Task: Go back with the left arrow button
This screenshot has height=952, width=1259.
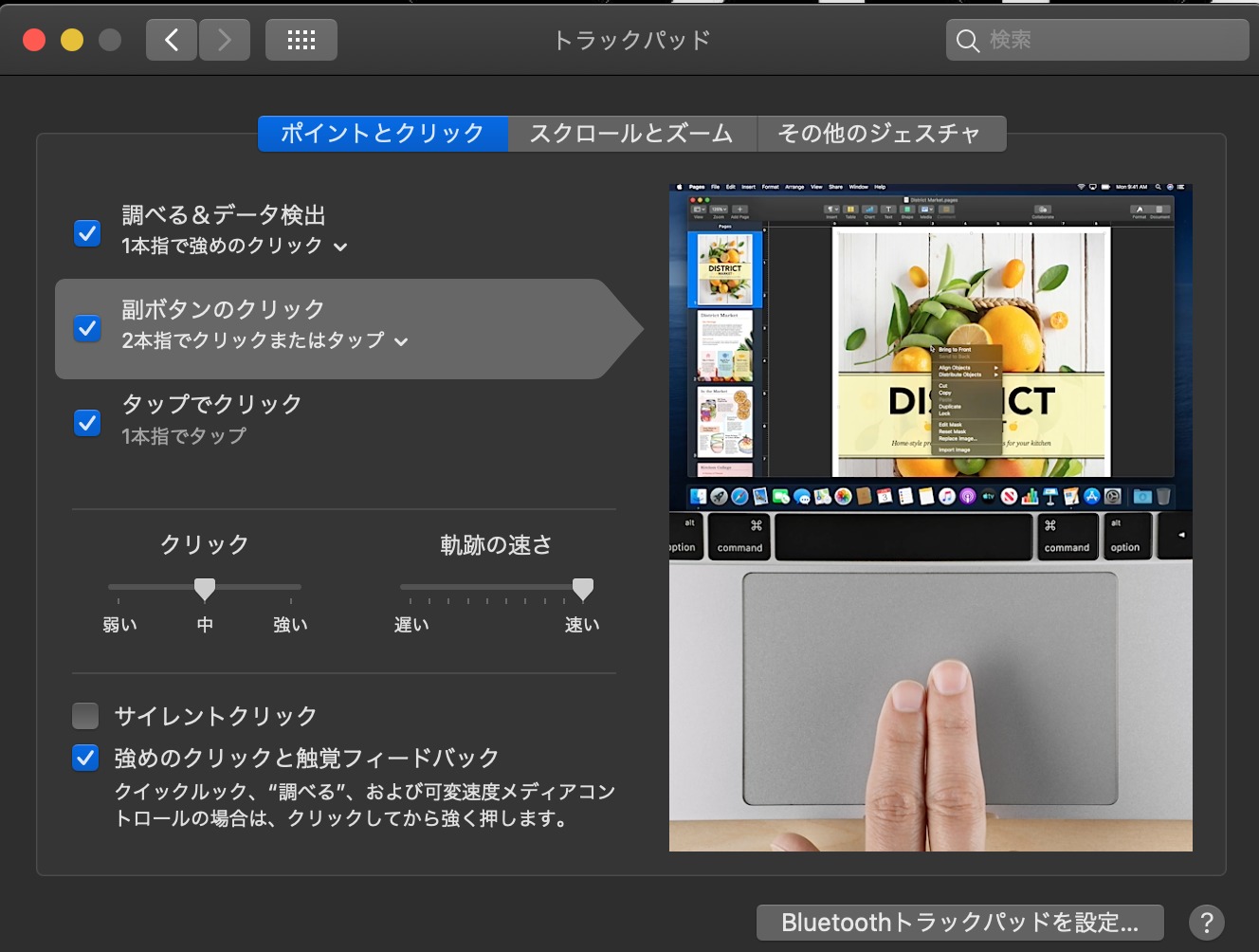Action: (172, 40)
